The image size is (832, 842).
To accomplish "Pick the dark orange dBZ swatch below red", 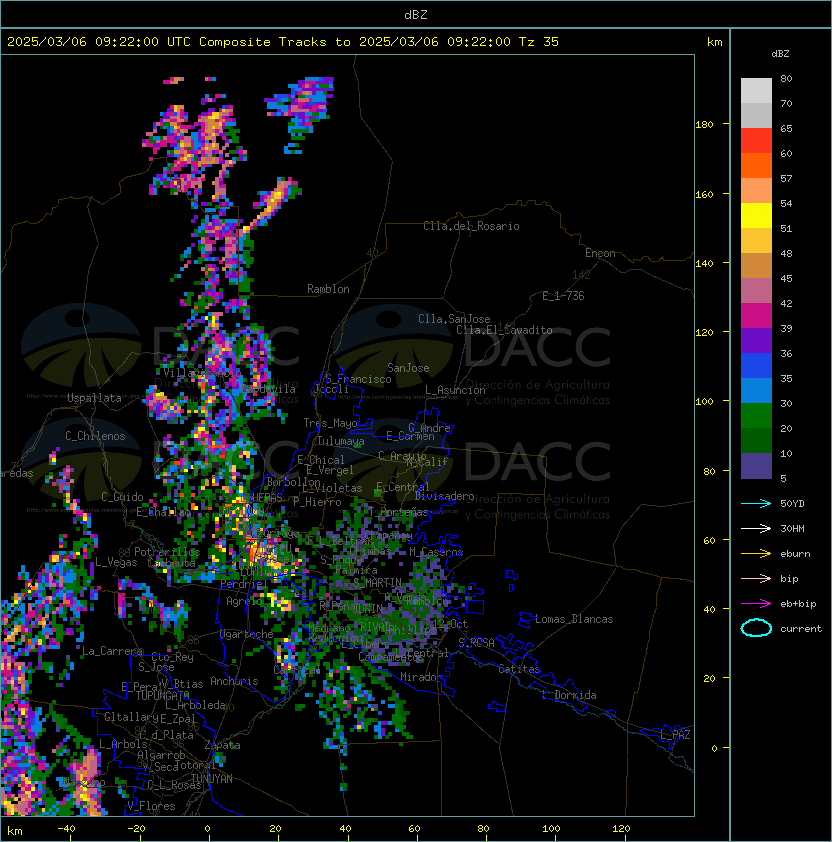I will [x=756, y=166].
